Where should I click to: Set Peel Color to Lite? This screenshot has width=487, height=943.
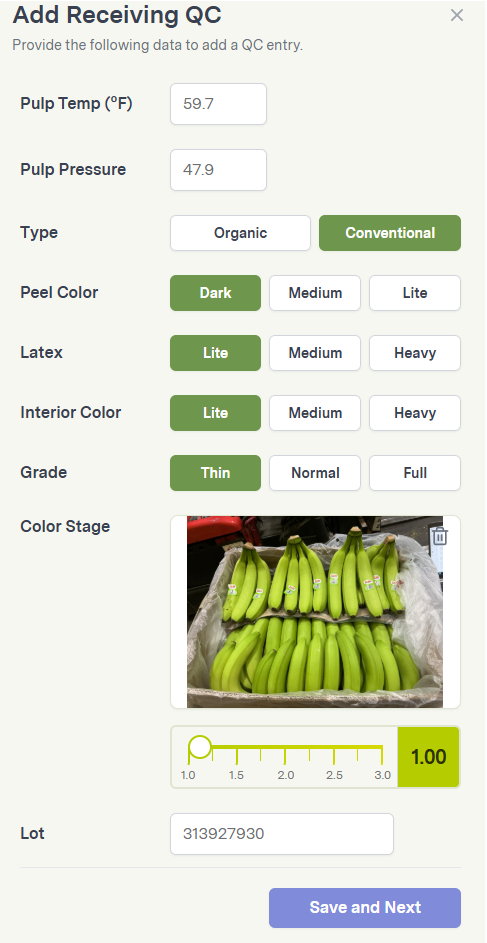click(415, 293)
